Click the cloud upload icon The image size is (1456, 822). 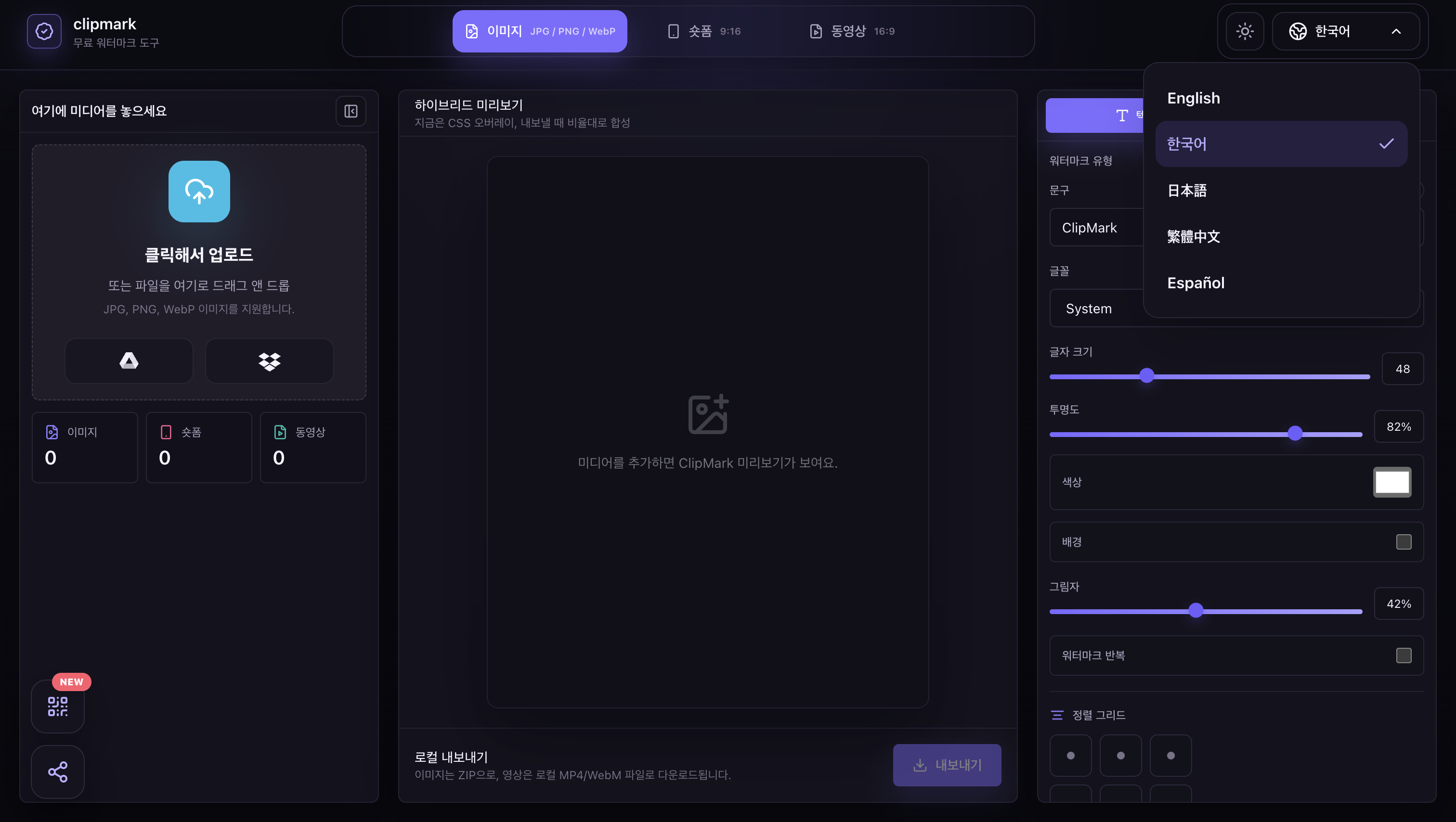[x=199, y=192]
